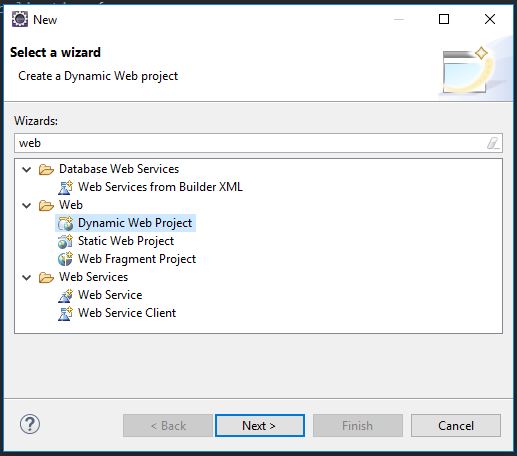
Task: Select Web Fragment Project entry
Action: [x=137, y=259]
